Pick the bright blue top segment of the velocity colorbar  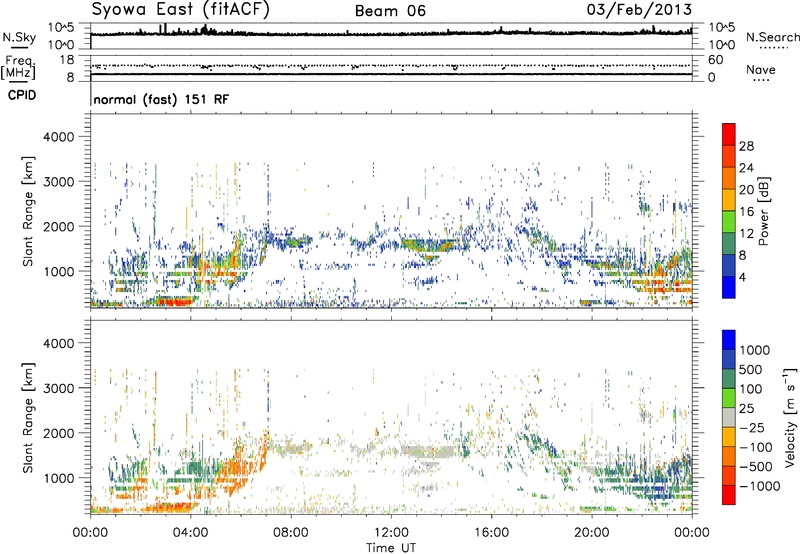[x=729, y=340]
